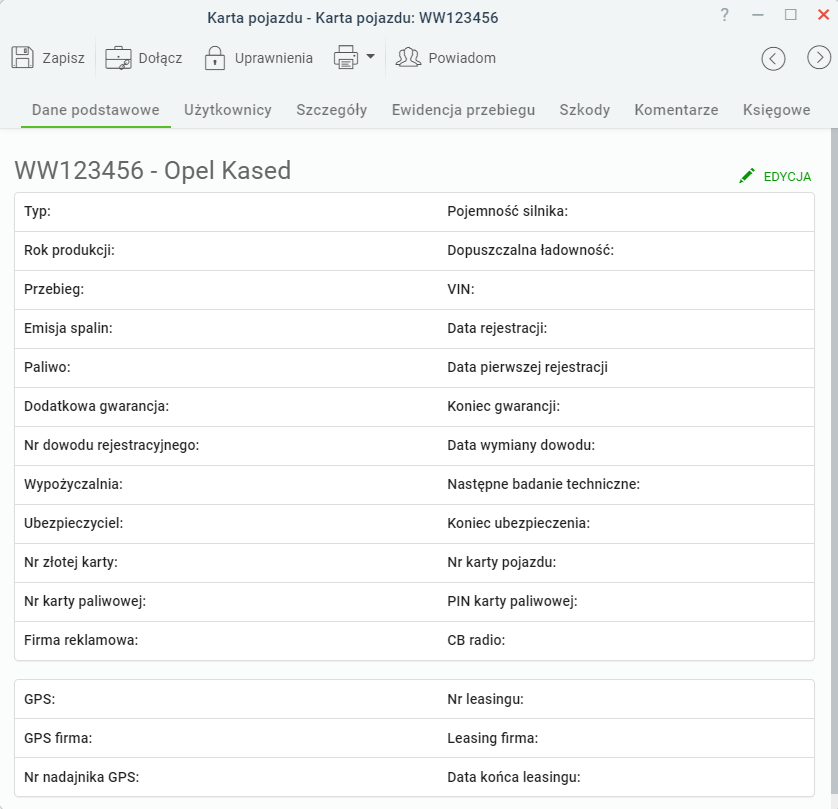Click the Dodatkowa gwarancja: label
The image size is (838, 809).
click(x=96, y=406)
